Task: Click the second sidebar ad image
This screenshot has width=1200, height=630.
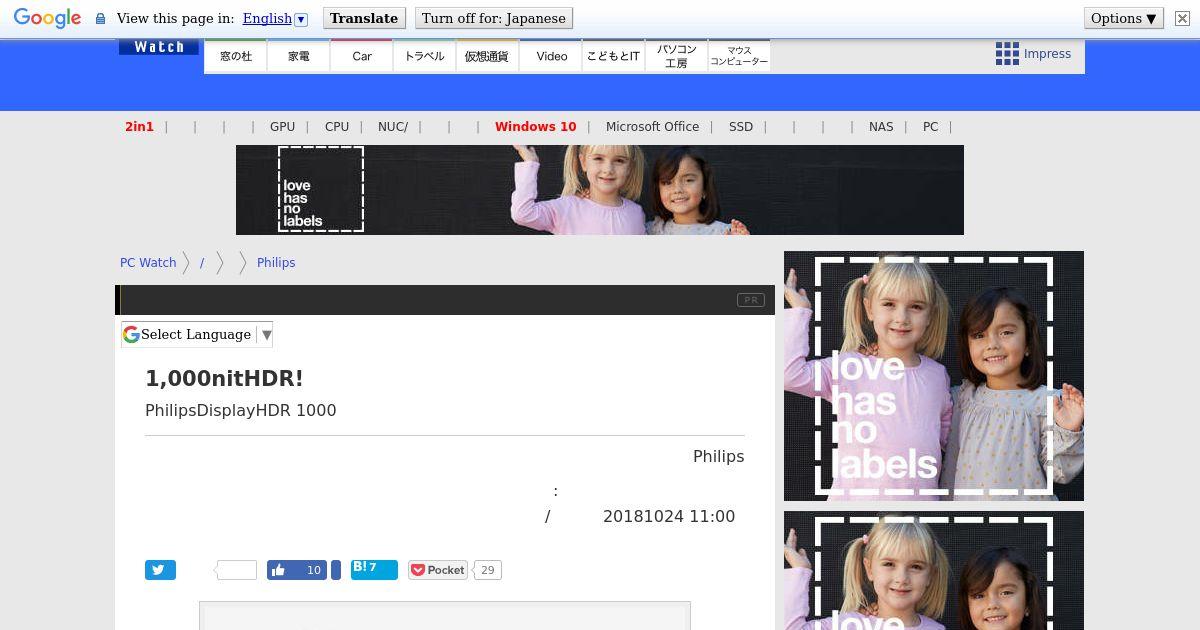Action: click(934, 570)
